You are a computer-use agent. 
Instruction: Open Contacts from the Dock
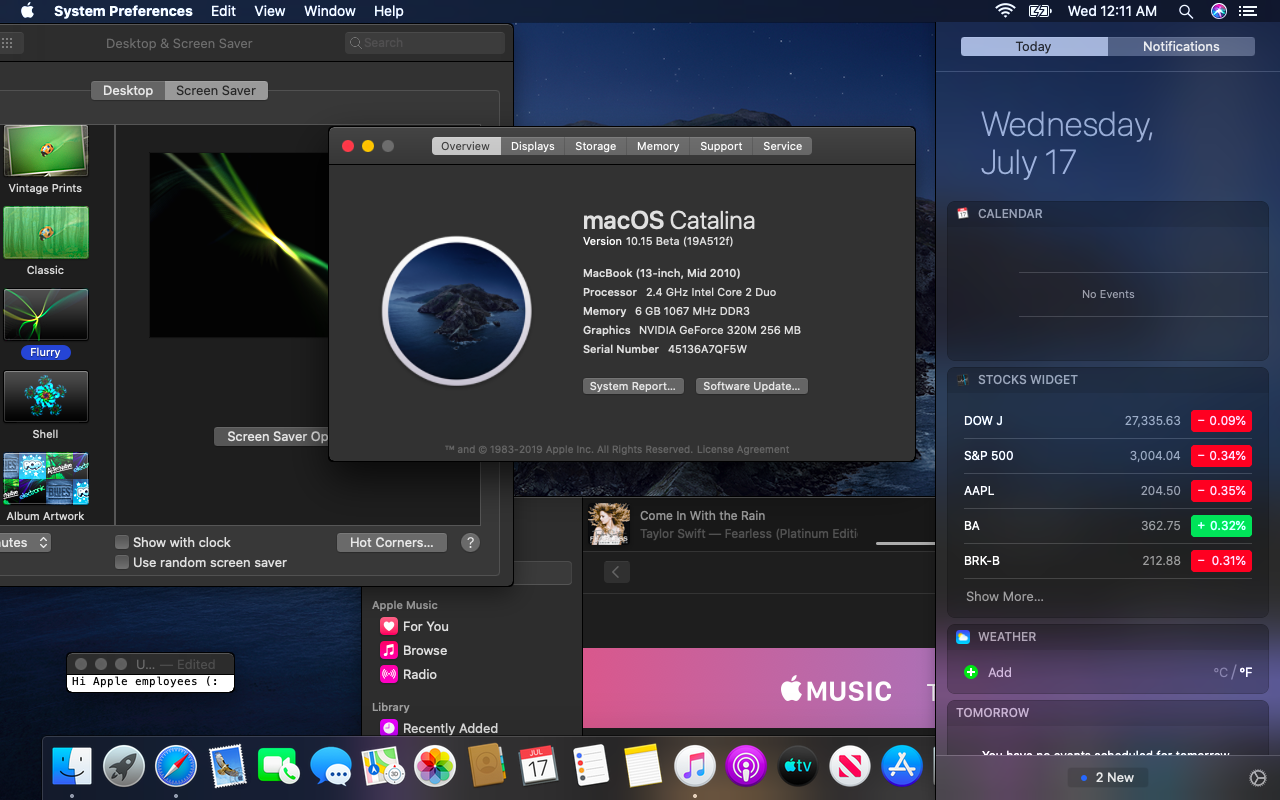point(487,767)
